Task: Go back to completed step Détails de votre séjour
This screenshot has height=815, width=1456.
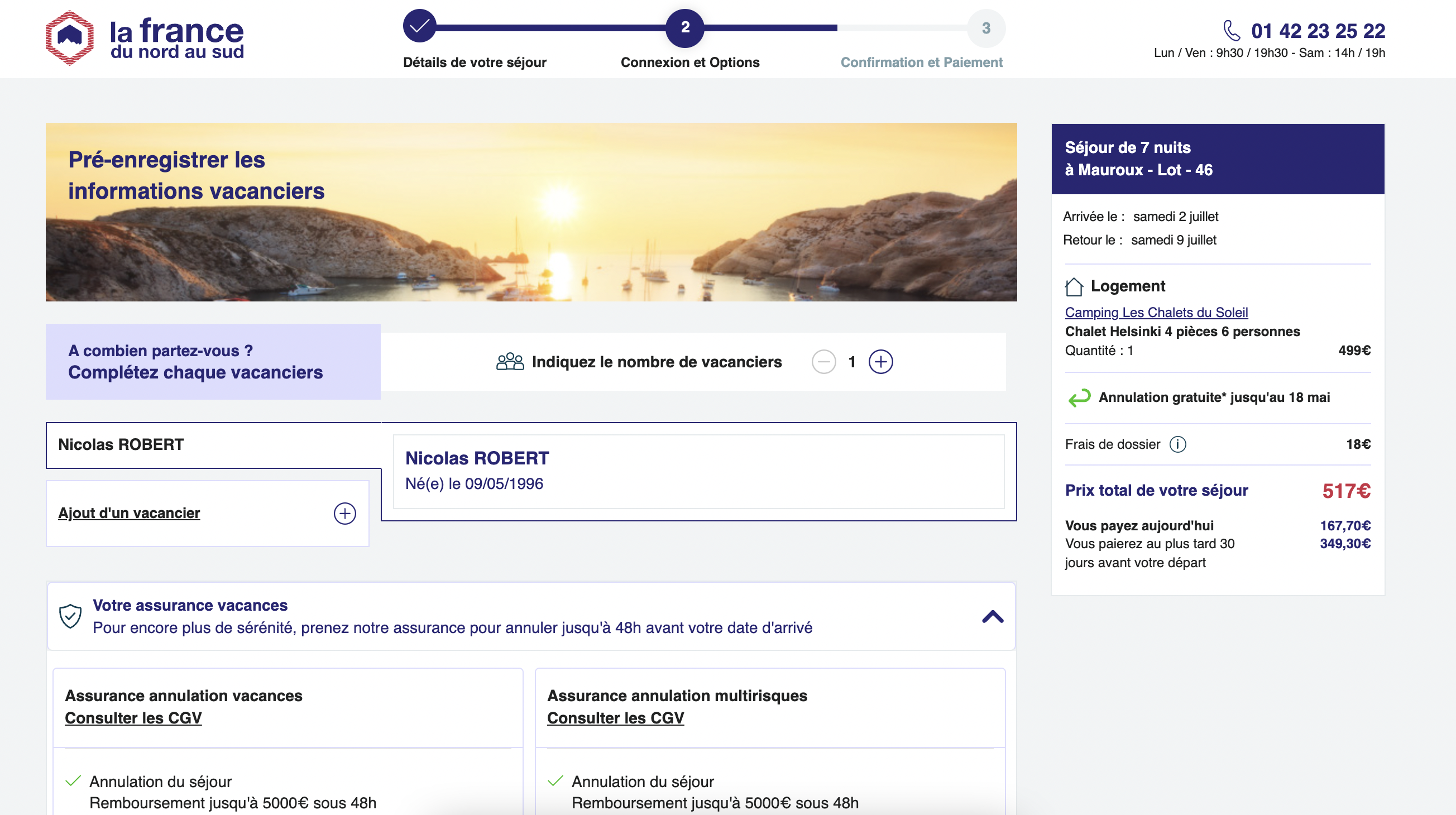Action: click(x=419, y=26)
